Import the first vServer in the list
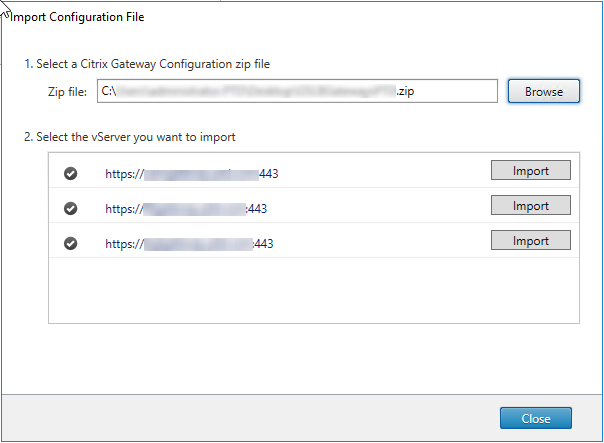The image size is (604, 443). tap(530, 171)
